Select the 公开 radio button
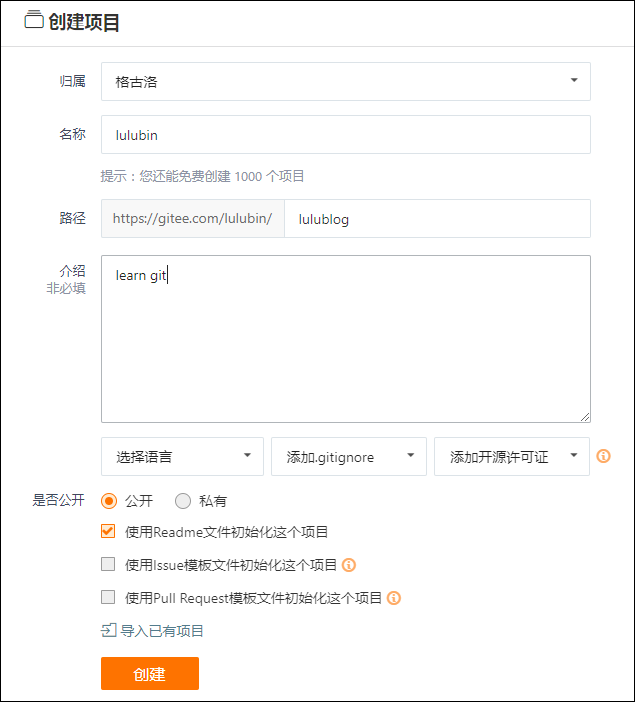 click(x=109, y=501)
